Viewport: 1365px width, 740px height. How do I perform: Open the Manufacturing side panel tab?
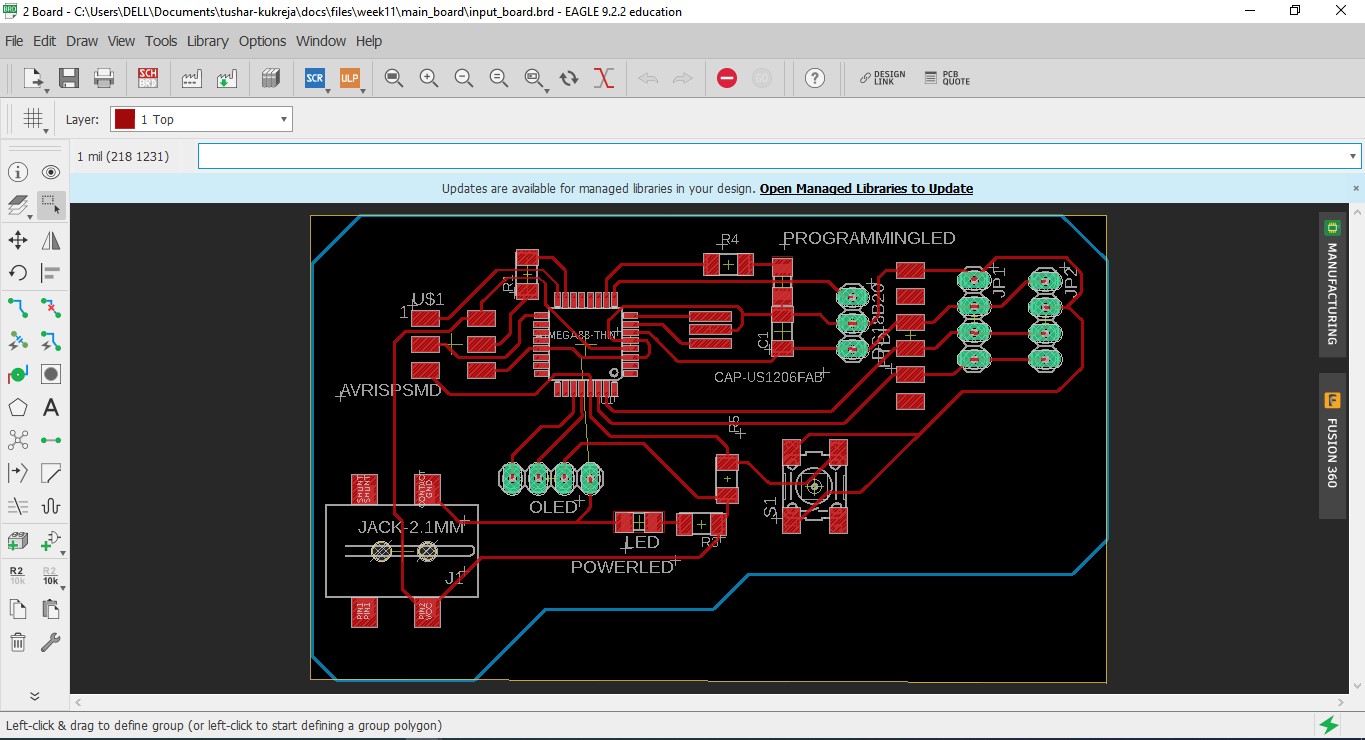(1332, 284)
